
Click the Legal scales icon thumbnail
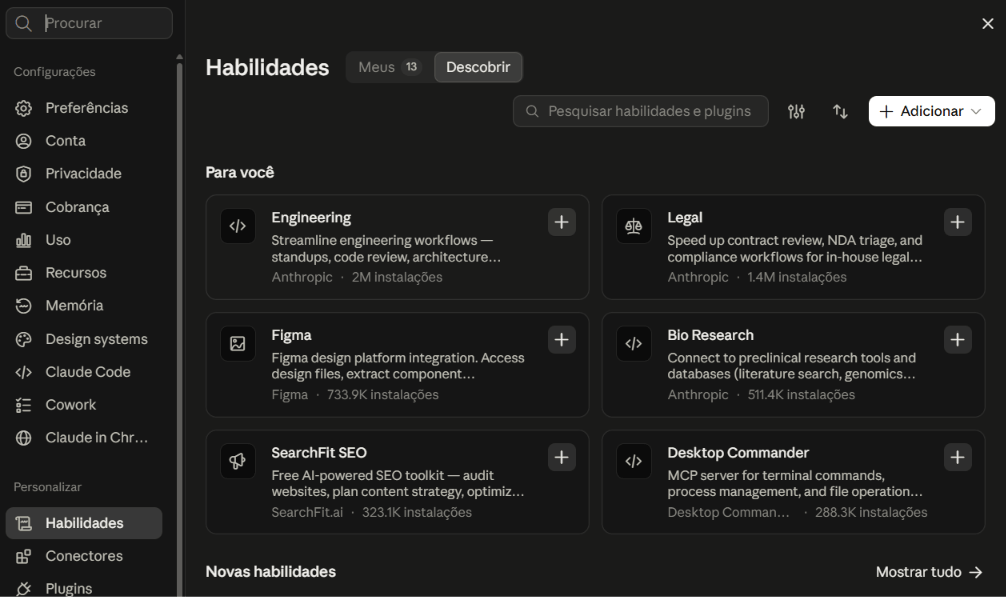pyautogui.click(x=633, y=226)
